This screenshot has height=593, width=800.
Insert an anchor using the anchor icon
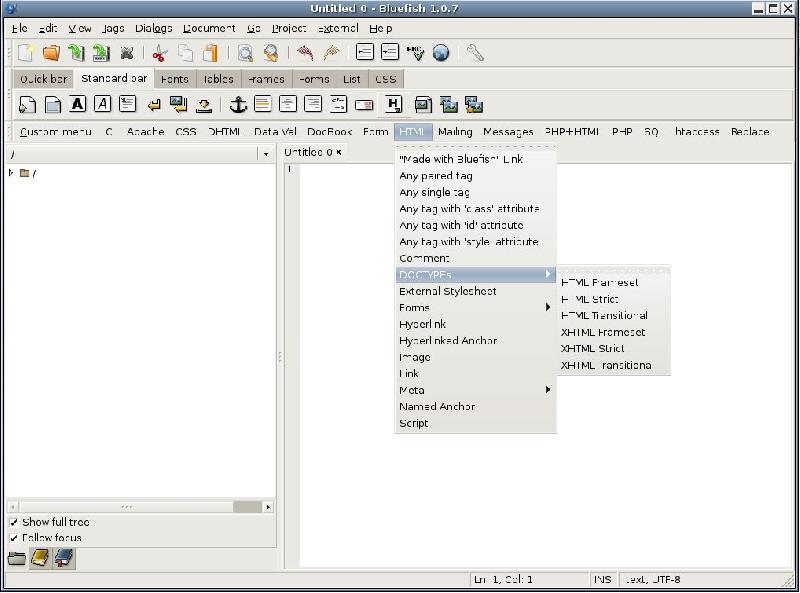point(238,104)
